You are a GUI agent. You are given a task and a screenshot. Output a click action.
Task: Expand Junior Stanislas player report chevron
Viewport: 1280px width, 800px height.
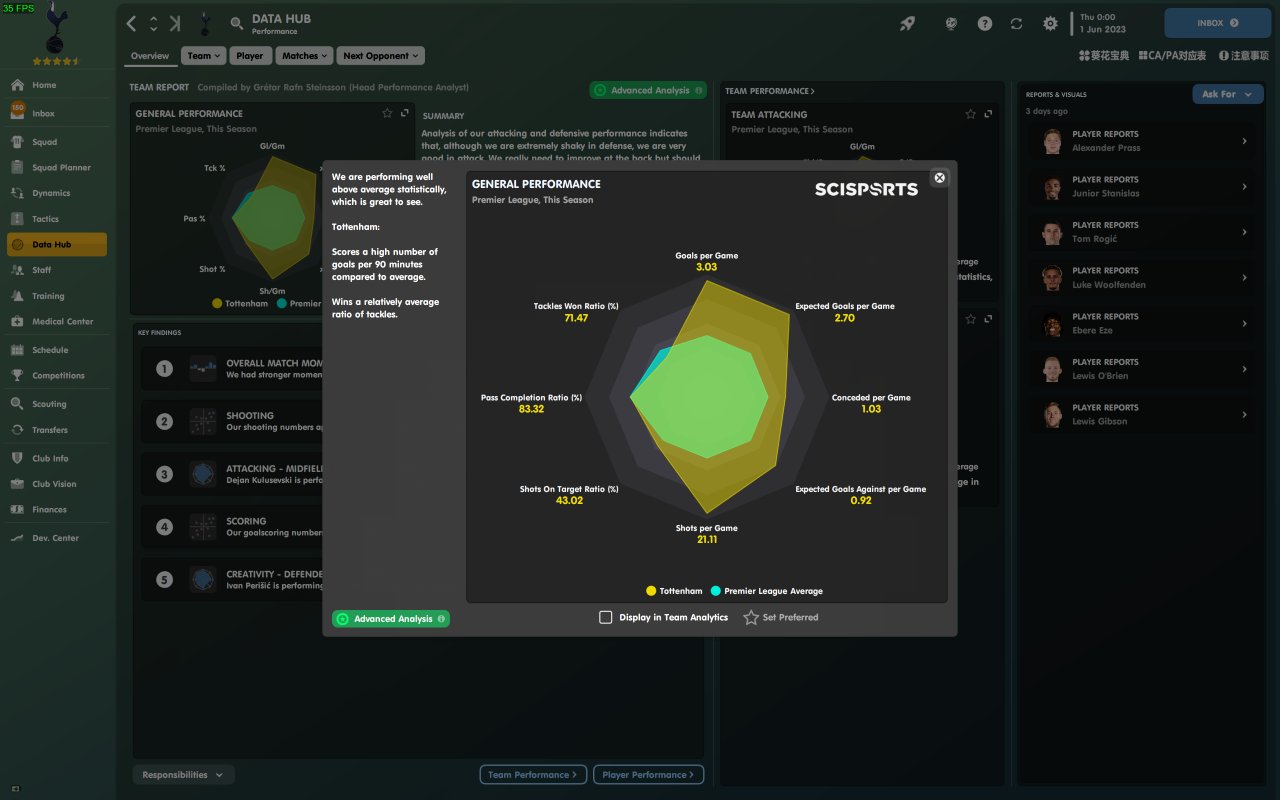pyautogui.click(x=1244, y=187)
